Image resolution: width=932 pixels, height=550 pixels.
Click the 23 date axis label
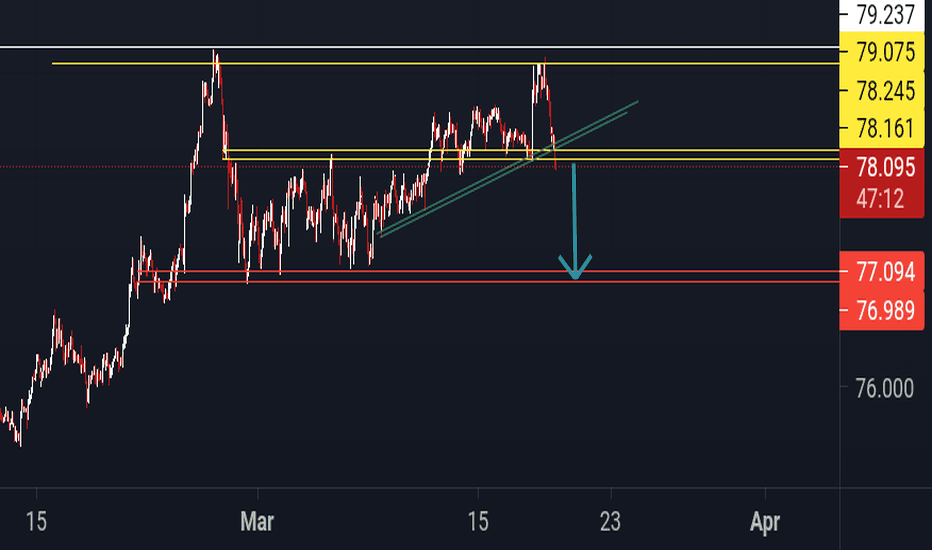[x=610, y=521]
